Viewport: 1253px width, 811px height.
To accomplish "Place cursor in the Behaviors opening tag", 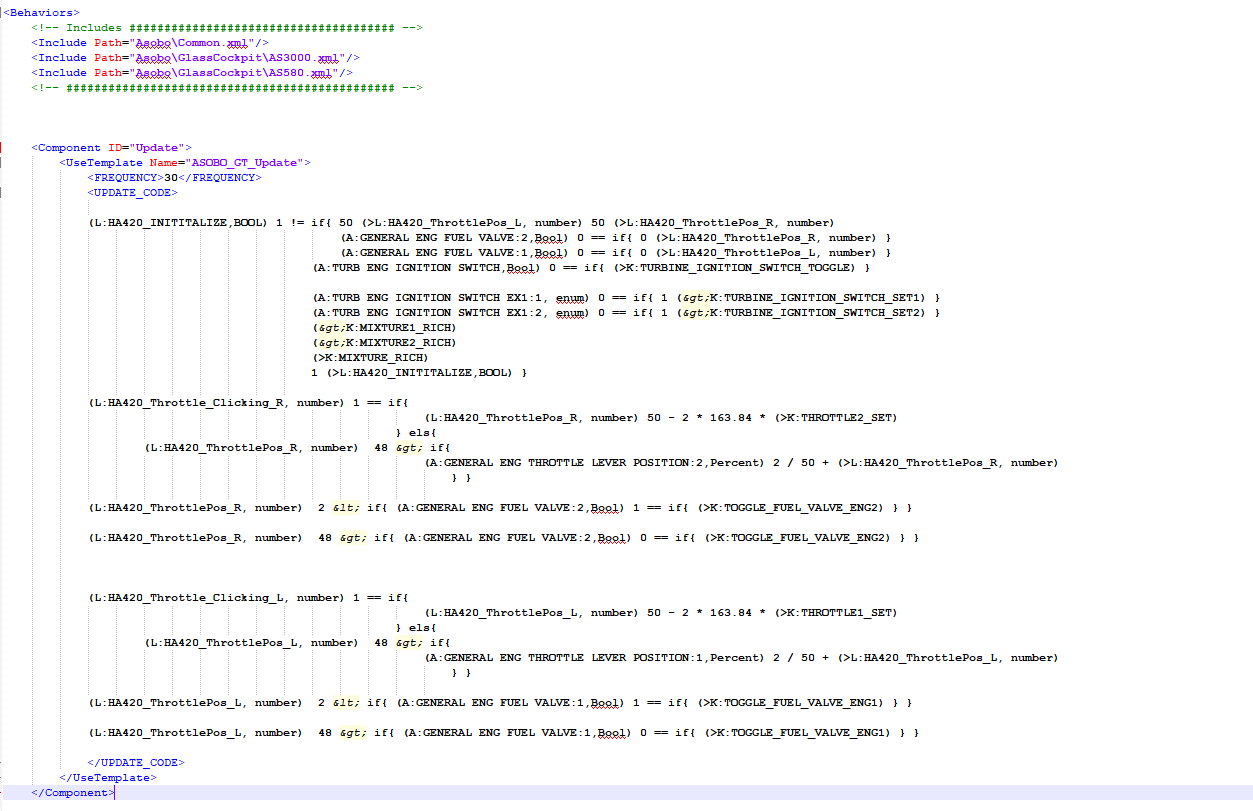I will click(40, 12).
